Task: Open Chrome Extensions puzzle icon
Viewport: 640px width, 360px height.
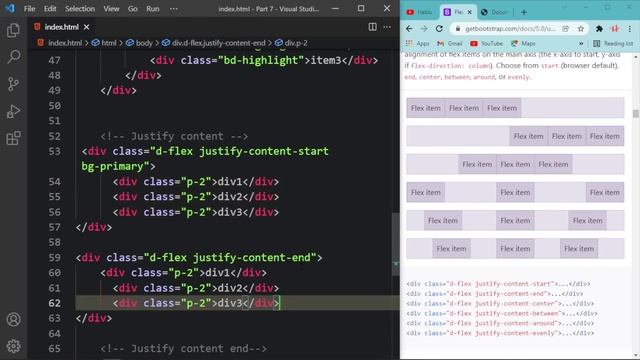Action: [x=599, y=29]
